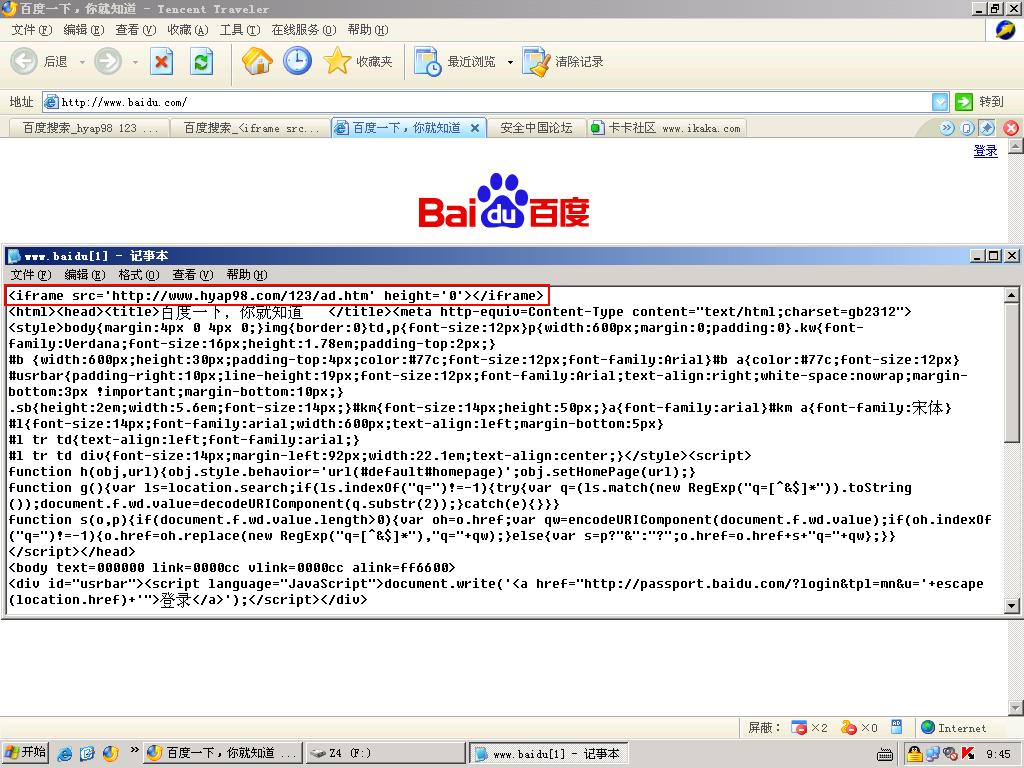Open the 最近浏览 recent pages icon

(x=428, y=61)
